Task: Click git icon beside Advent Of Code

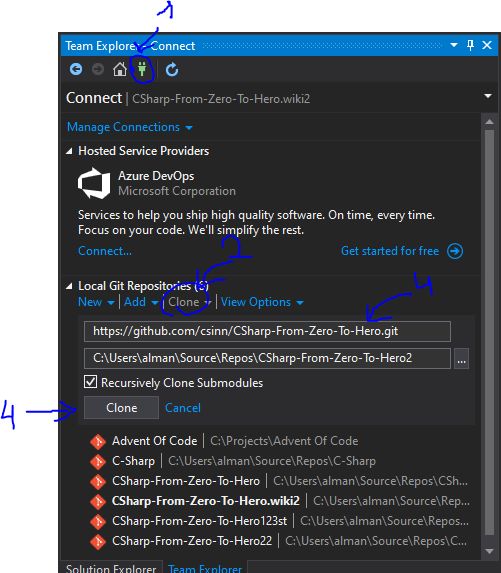Action: [98, 441]
